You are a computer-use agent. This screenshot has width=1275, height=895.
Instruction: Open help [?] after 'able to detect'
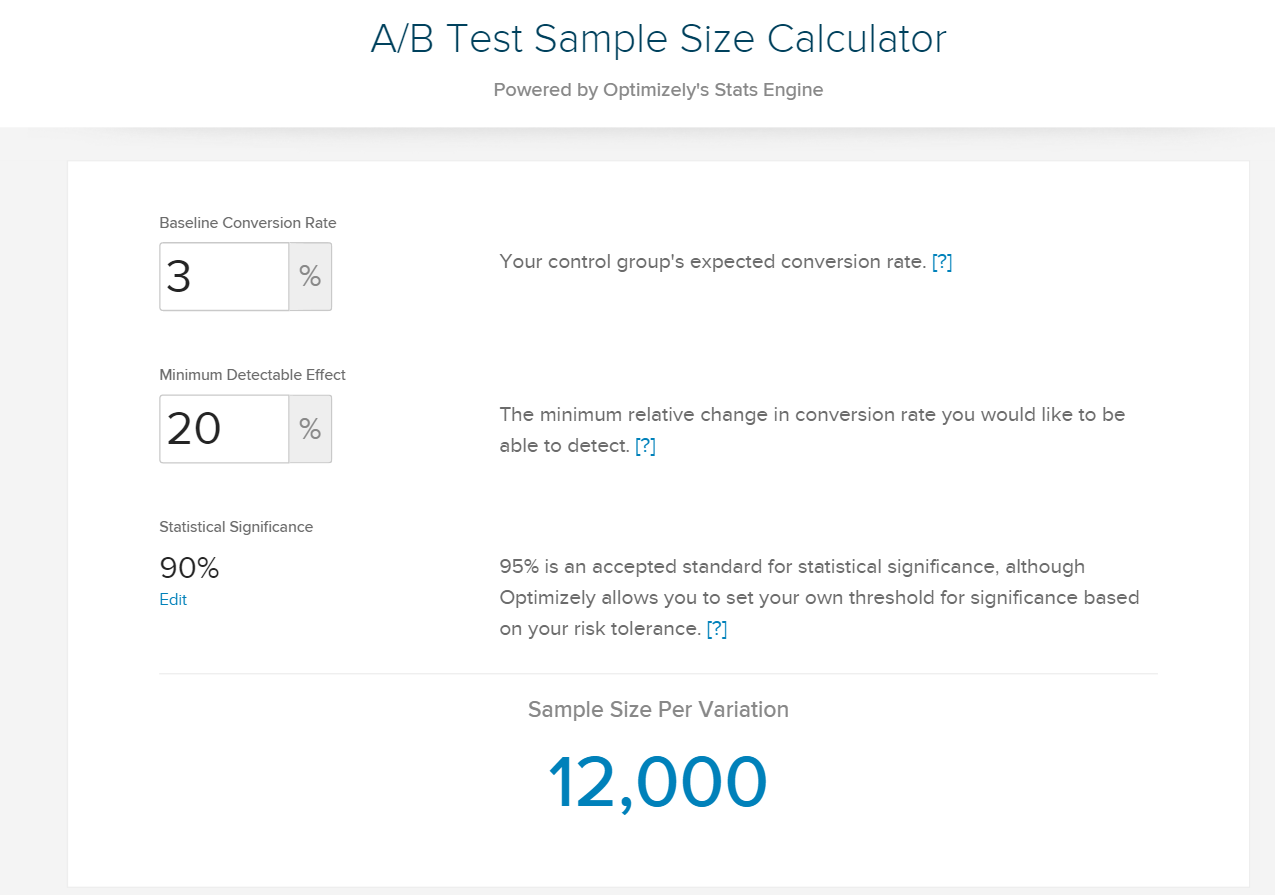[646, 446]
